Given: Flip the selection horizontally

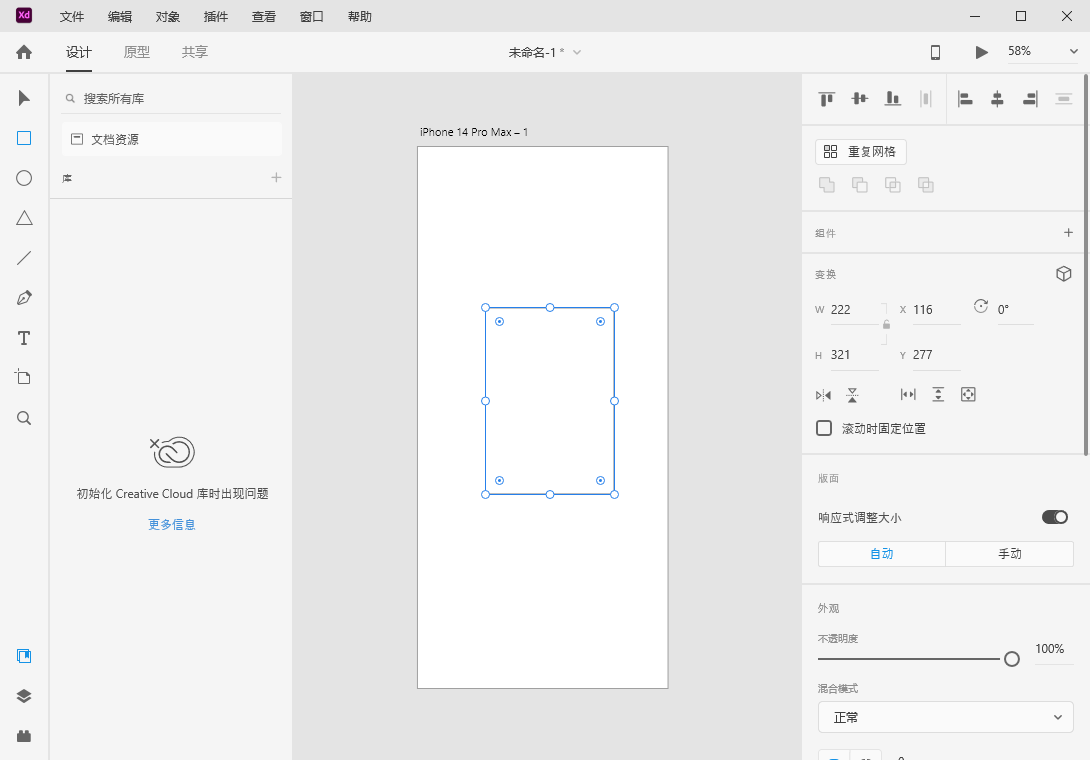Looking at the screenshot, I should pos(824,395).
